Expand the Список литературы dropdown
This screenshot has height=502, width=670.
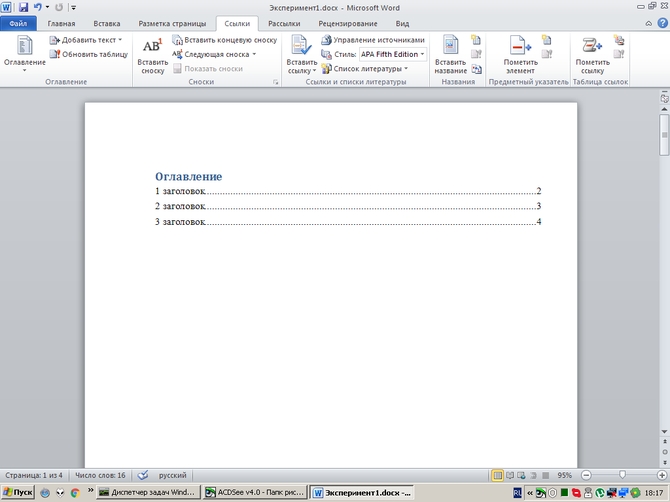tap(370, 69)
